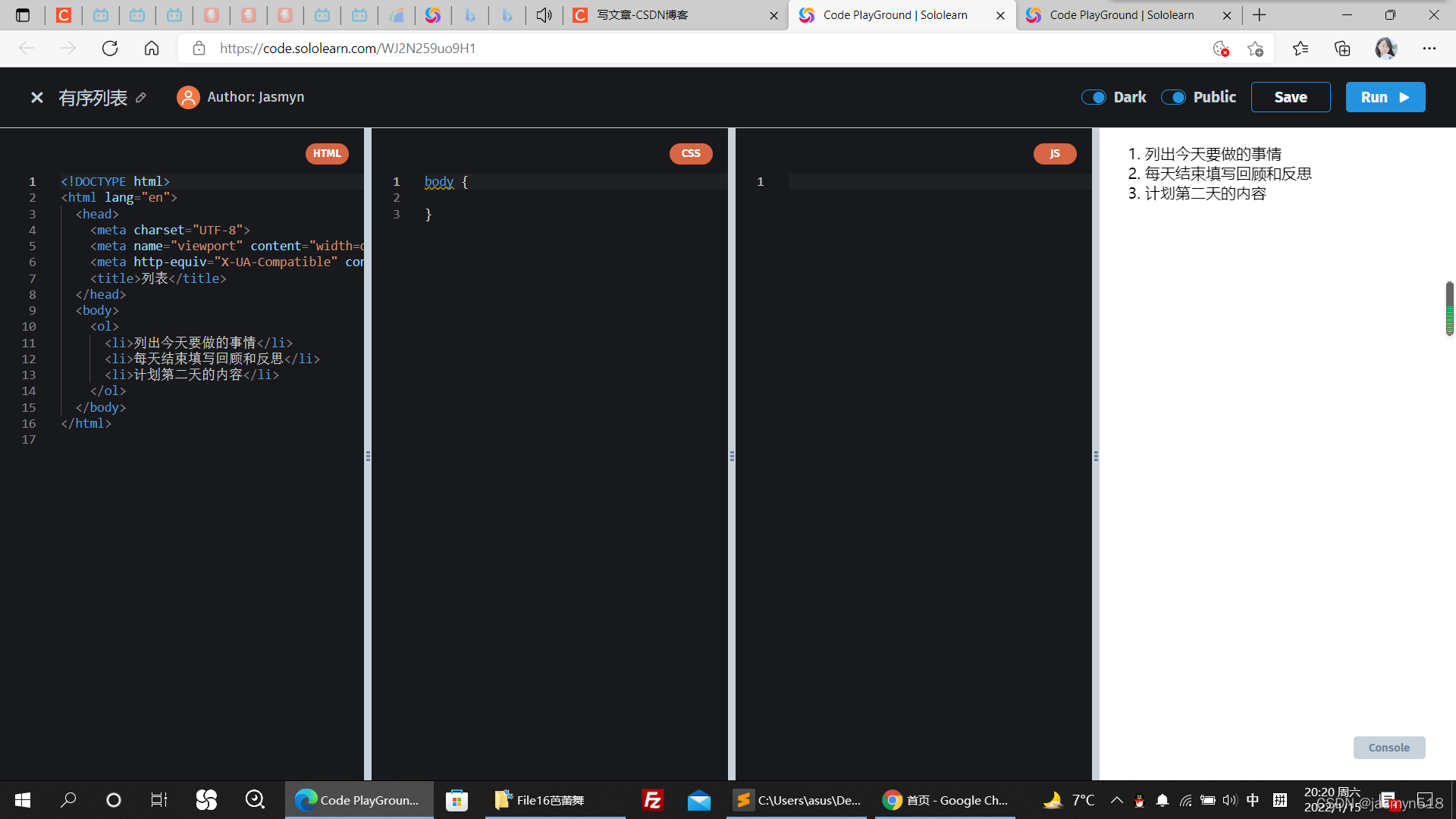Click the weather 7°C widget

coord(1068,800)
